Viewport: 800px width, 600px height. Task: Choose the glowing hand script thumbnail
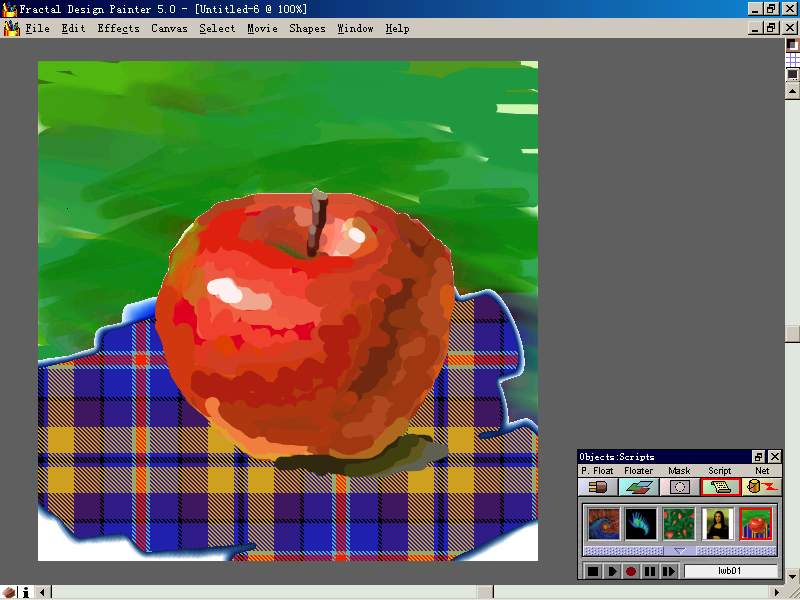pyautogui.click(x=641, y=524)
